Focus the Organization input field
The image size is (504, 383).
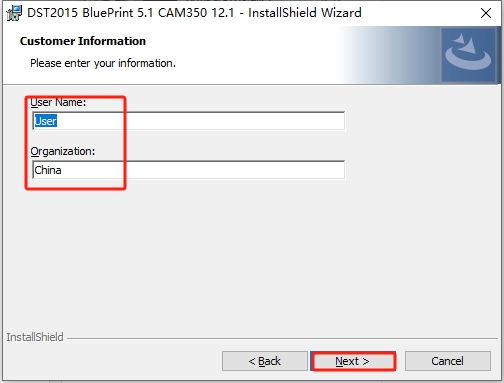click(189, 170)
